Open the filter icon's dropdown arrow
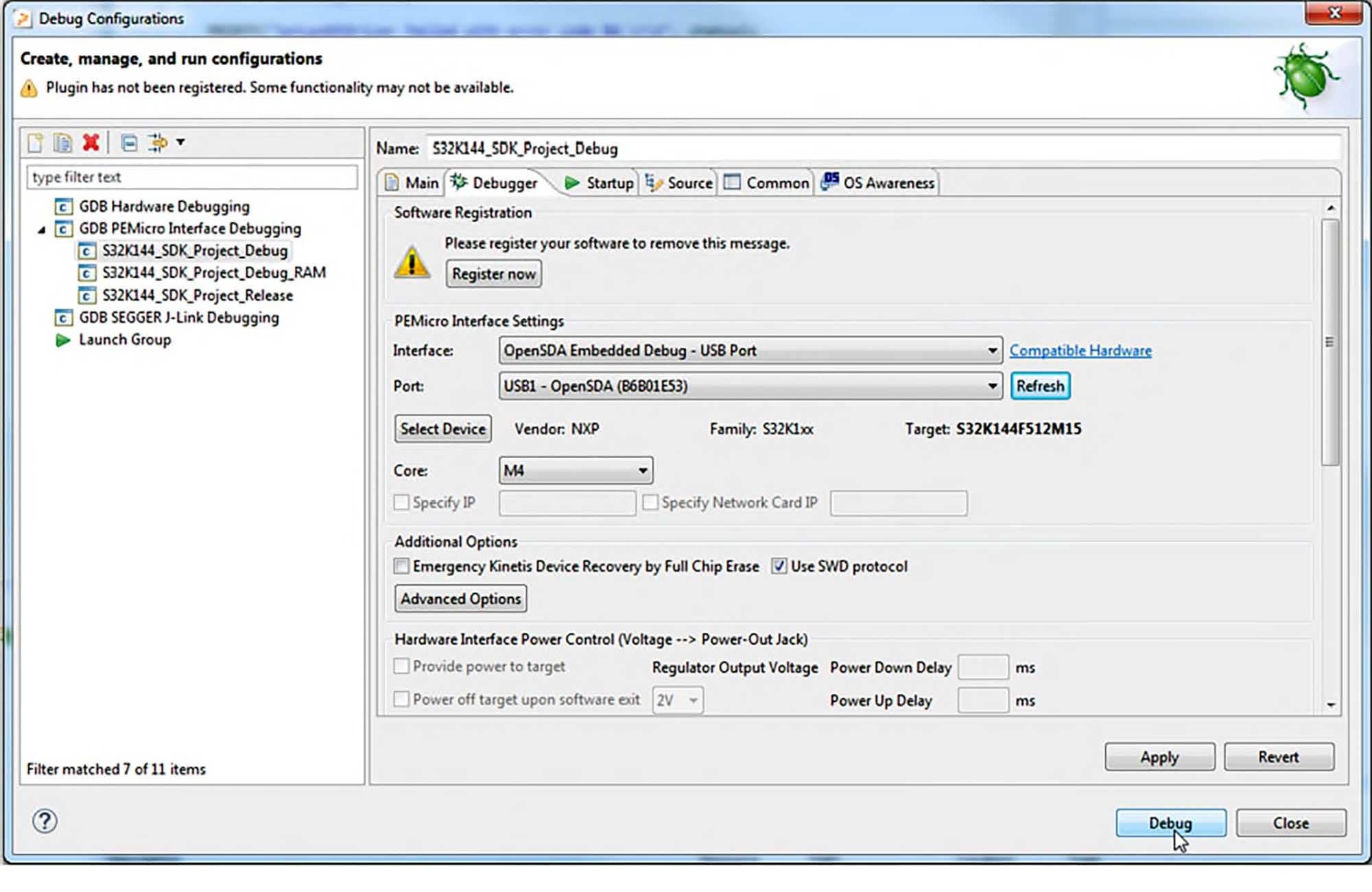1372x892 pixels. coord(180,143)
